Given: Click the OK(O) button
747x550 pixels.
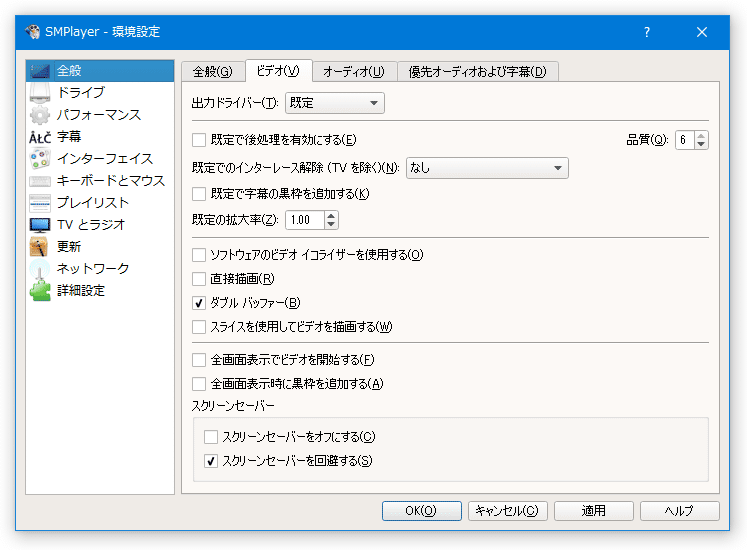Looking at the screenshot, I should [x=421, y=511].
